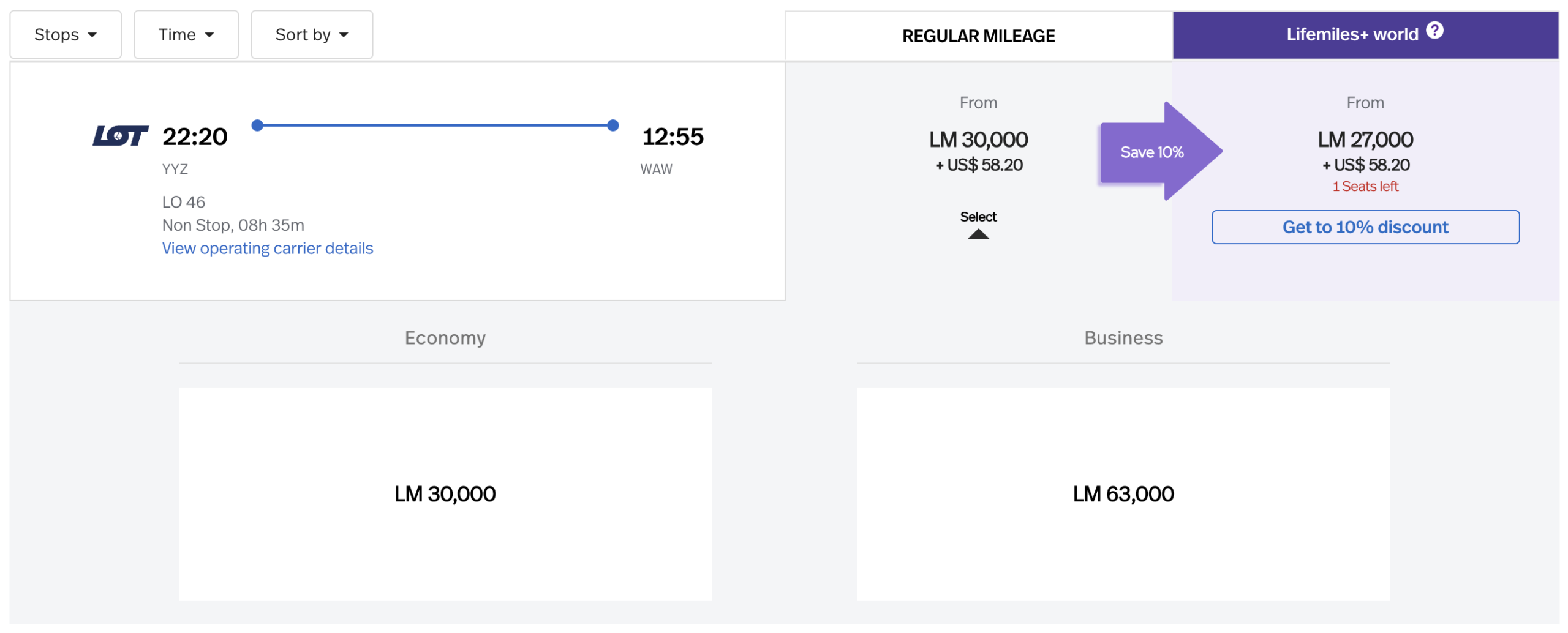The height and width of the screenshot is (633, 1568).
Task: Open View operating carrier details
Action: pyautogui.click(x=268, y=248)
